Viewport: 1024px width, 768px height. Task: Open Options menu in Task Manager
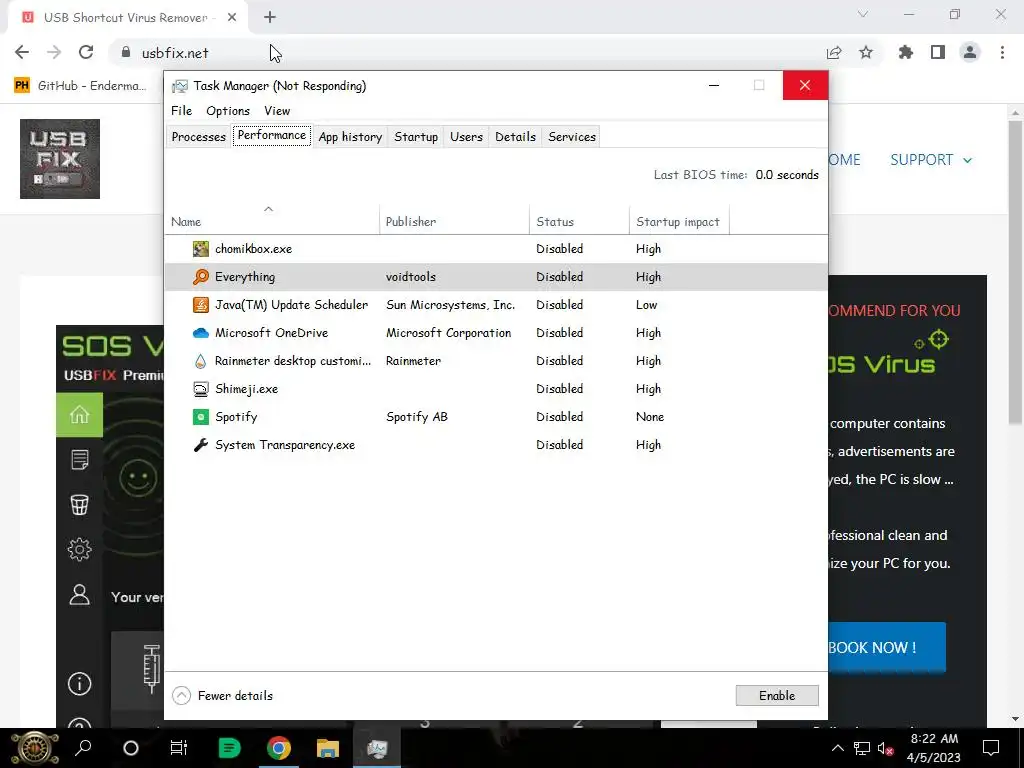point(228,111)
